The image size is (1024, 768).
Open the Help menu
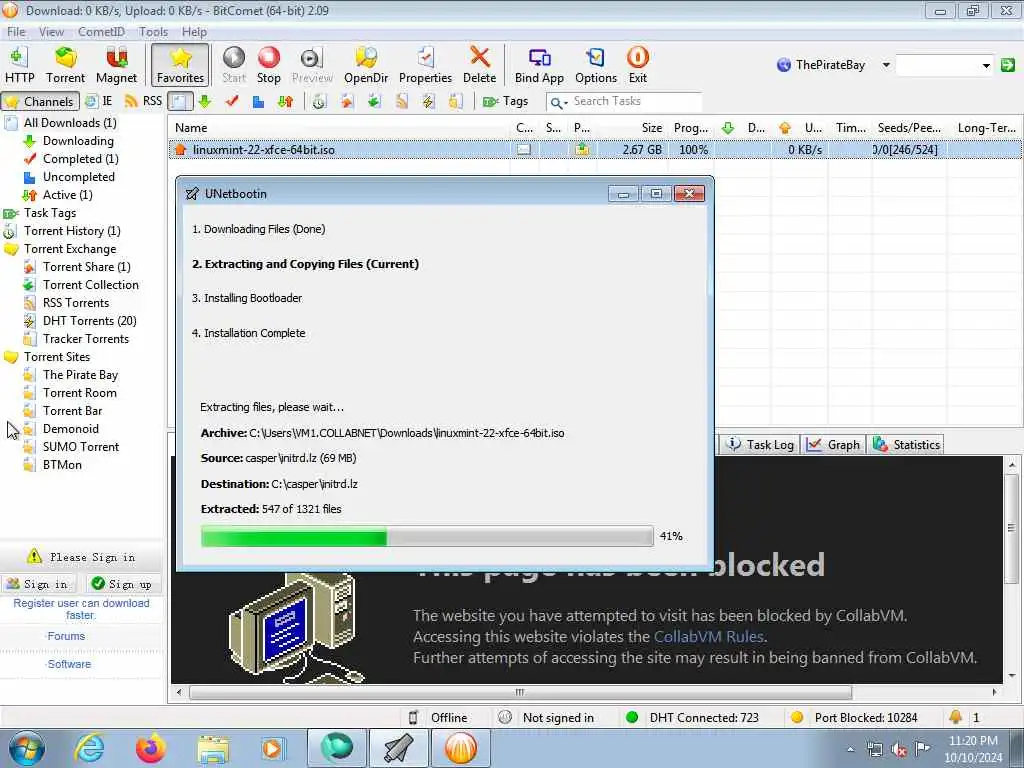point(194,31)
